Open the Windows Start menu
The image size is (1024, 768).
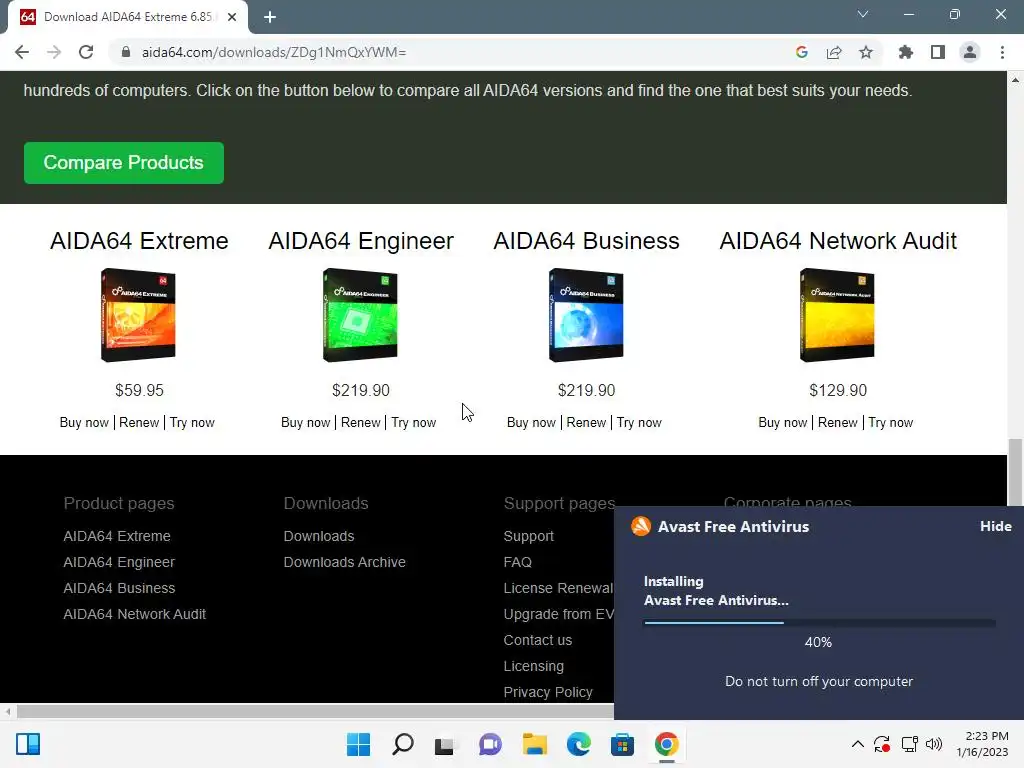(359, 744)
